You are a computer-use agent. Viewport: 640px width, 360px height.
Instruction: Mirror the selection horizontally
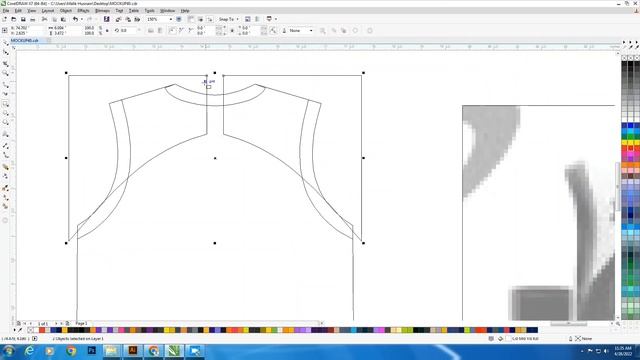pyautogui.click(x=151, y=31)
